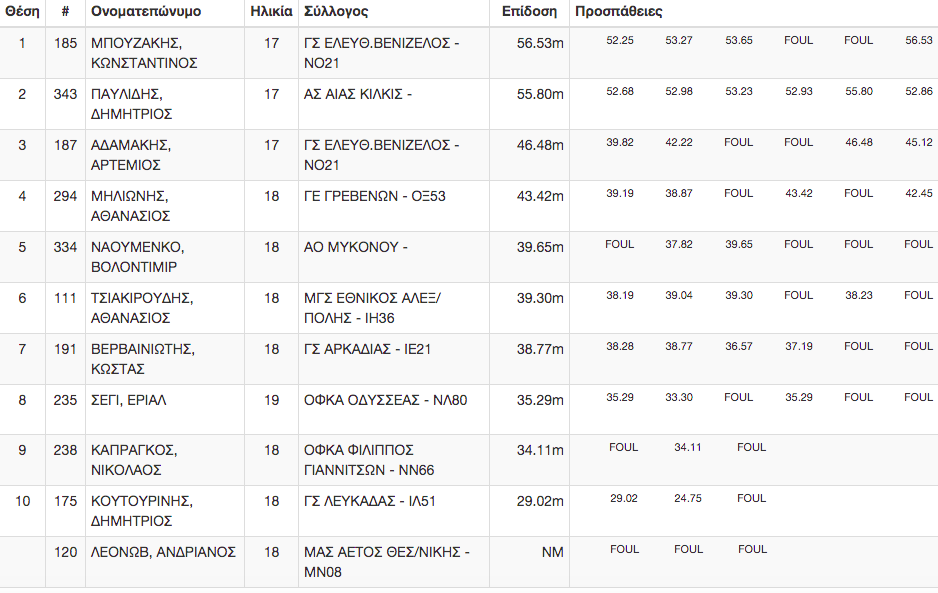Viewport: 938px width, 593px height.
Task: Click the Σύλλογος column header
Action: 336,11
